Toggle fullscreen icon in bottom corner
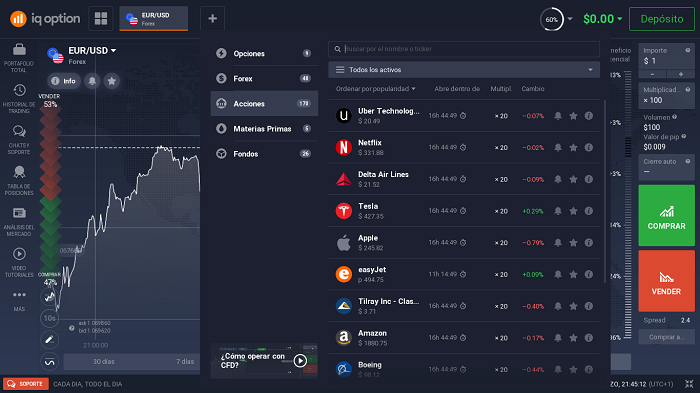The width and height of the screenshot is (700, 393). (x=689, y=384)
